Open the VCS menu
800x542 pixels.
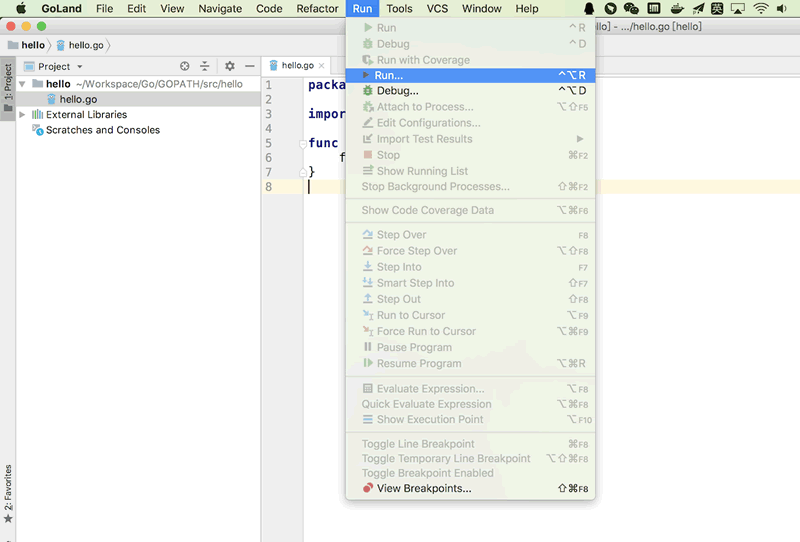(x=437, y=9)
